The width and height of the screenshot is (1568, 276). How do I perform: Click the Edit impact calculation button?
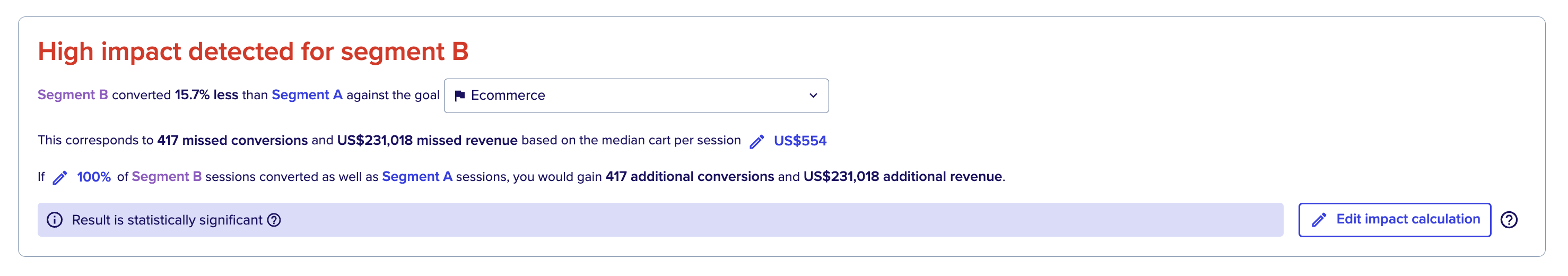coord(1395,220)
